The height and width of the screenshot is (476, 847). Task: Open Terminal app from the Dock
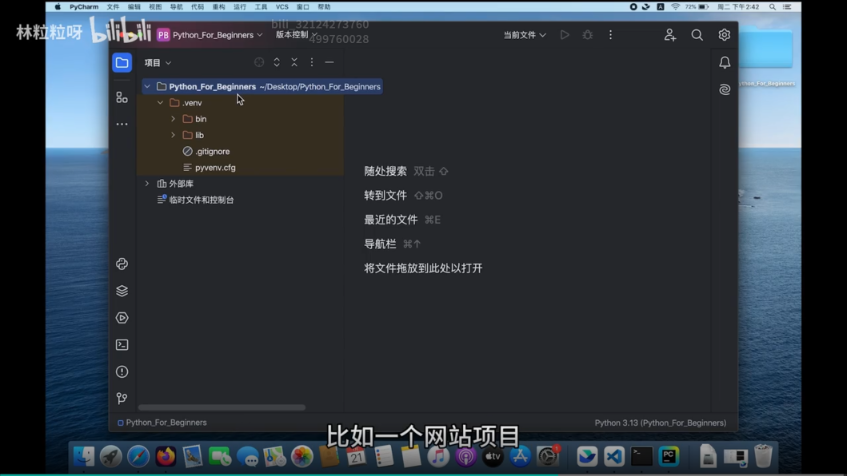point(641,457)
